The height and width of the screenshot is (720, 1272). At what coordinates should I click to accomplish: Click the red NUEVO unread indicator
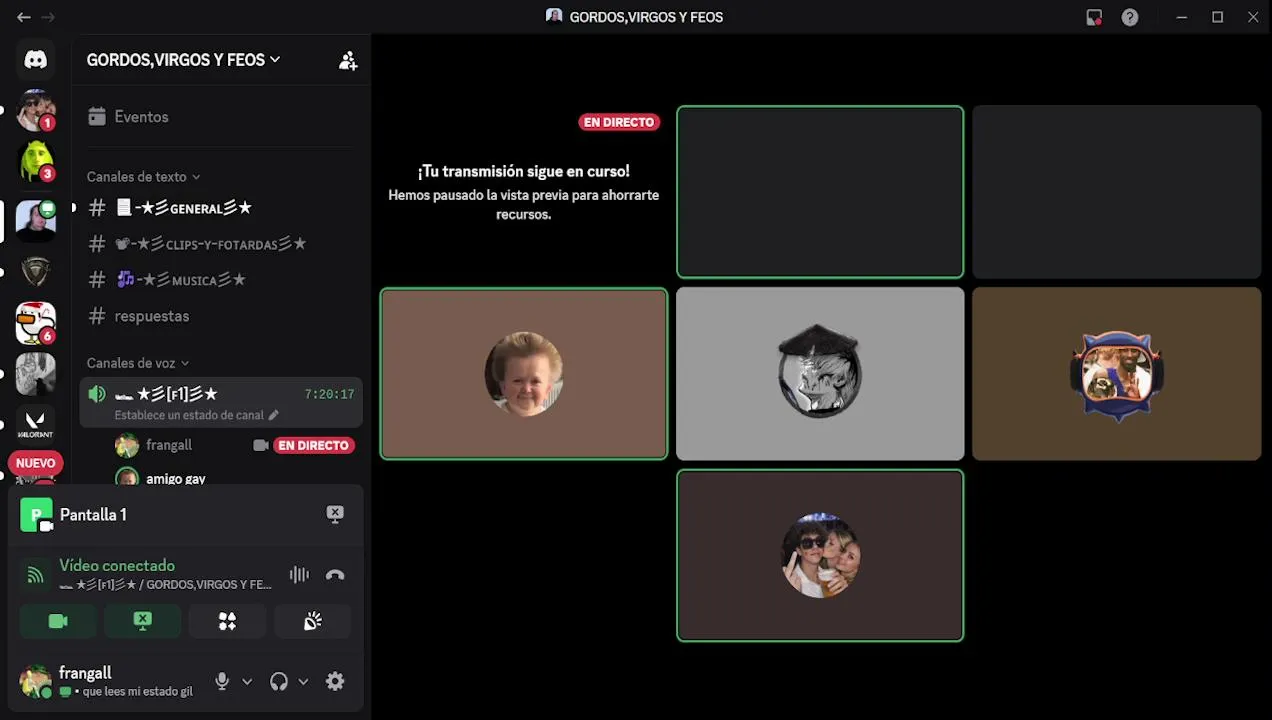(x=35, y=463)
